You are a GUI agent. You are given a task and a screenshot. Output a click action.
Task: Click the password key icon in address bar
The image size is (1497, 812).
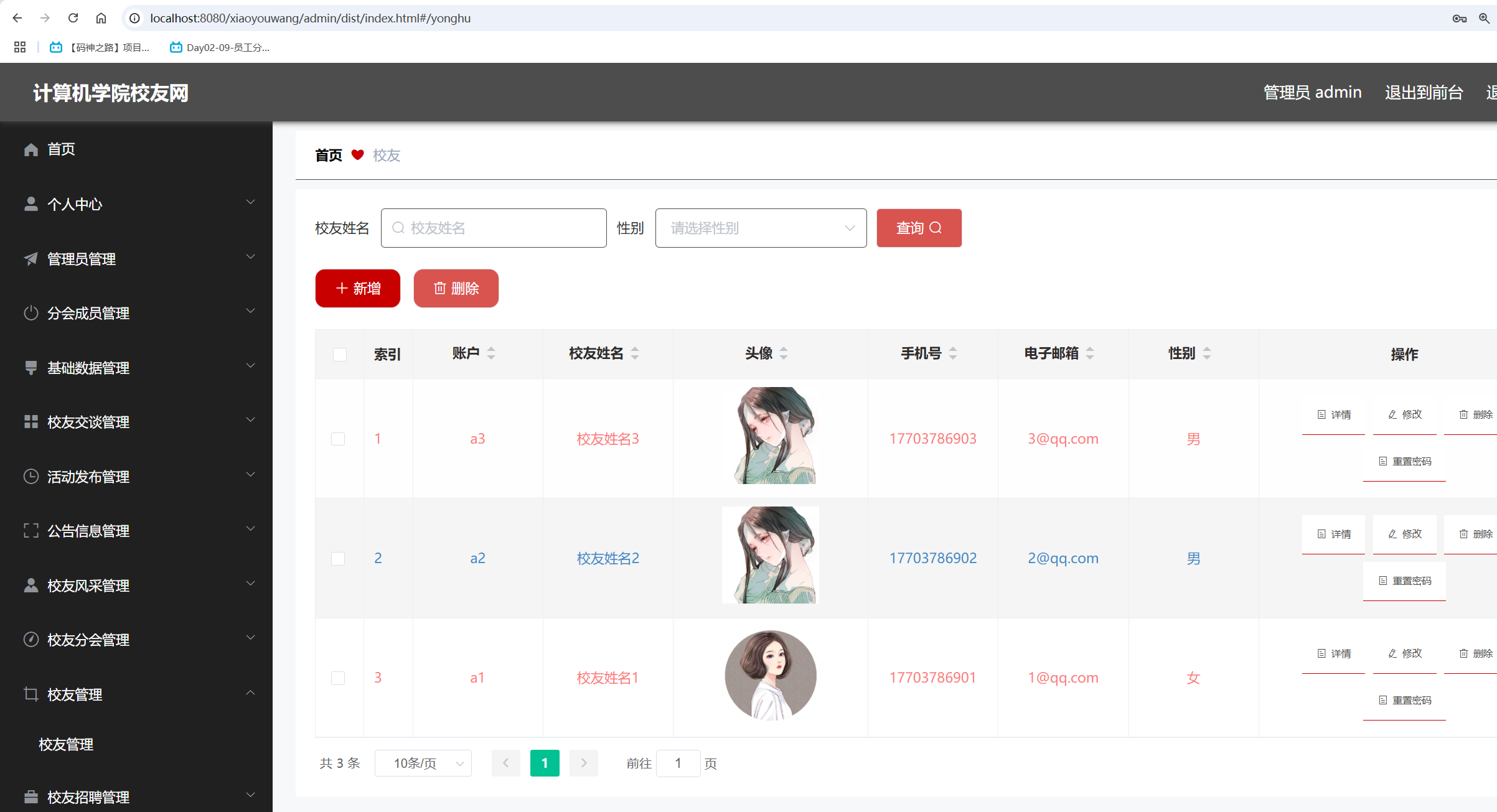pos(1459,19)
